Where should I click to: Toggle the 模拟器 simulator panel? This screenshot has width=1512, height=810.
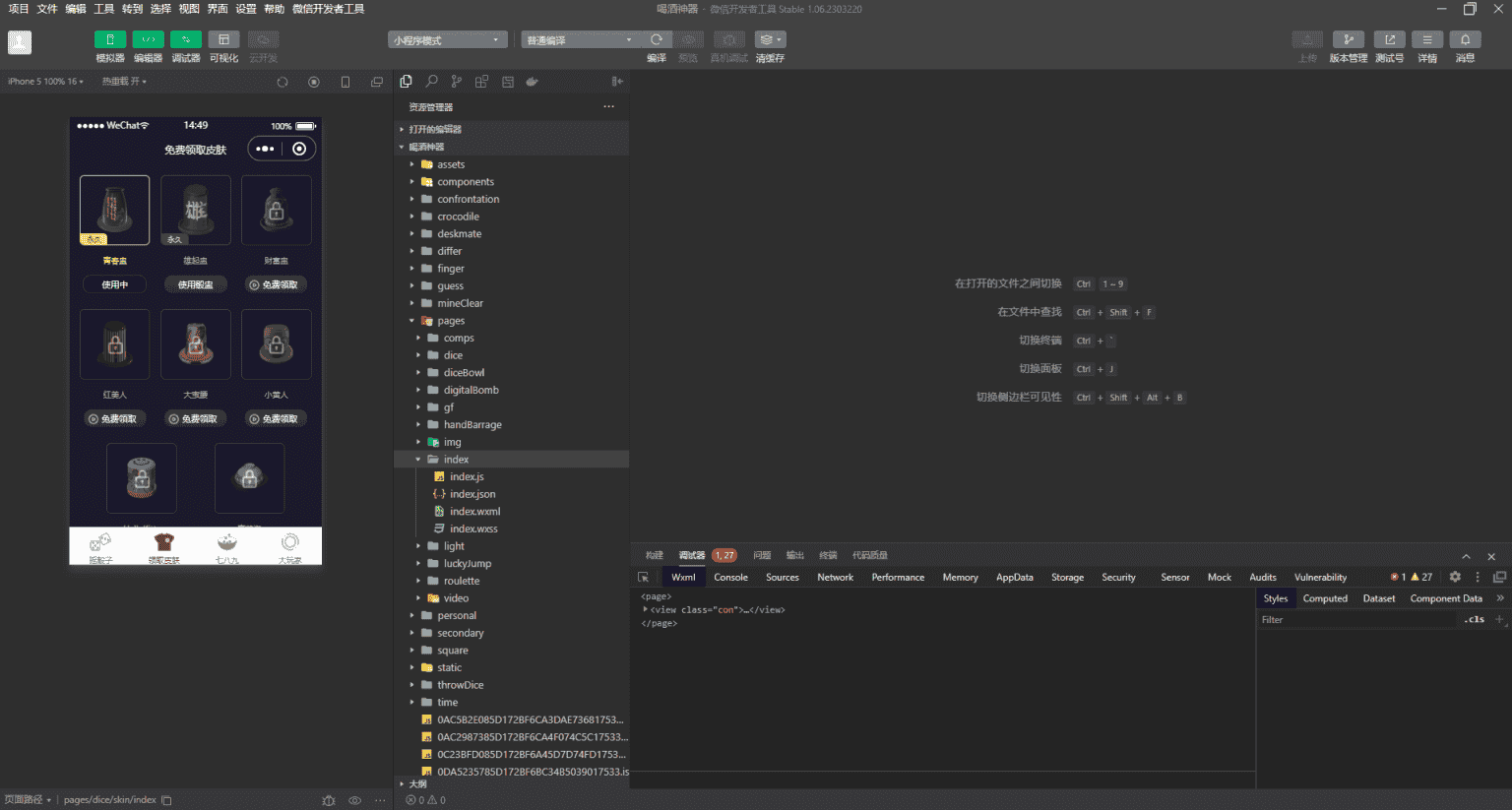[109, 40]
